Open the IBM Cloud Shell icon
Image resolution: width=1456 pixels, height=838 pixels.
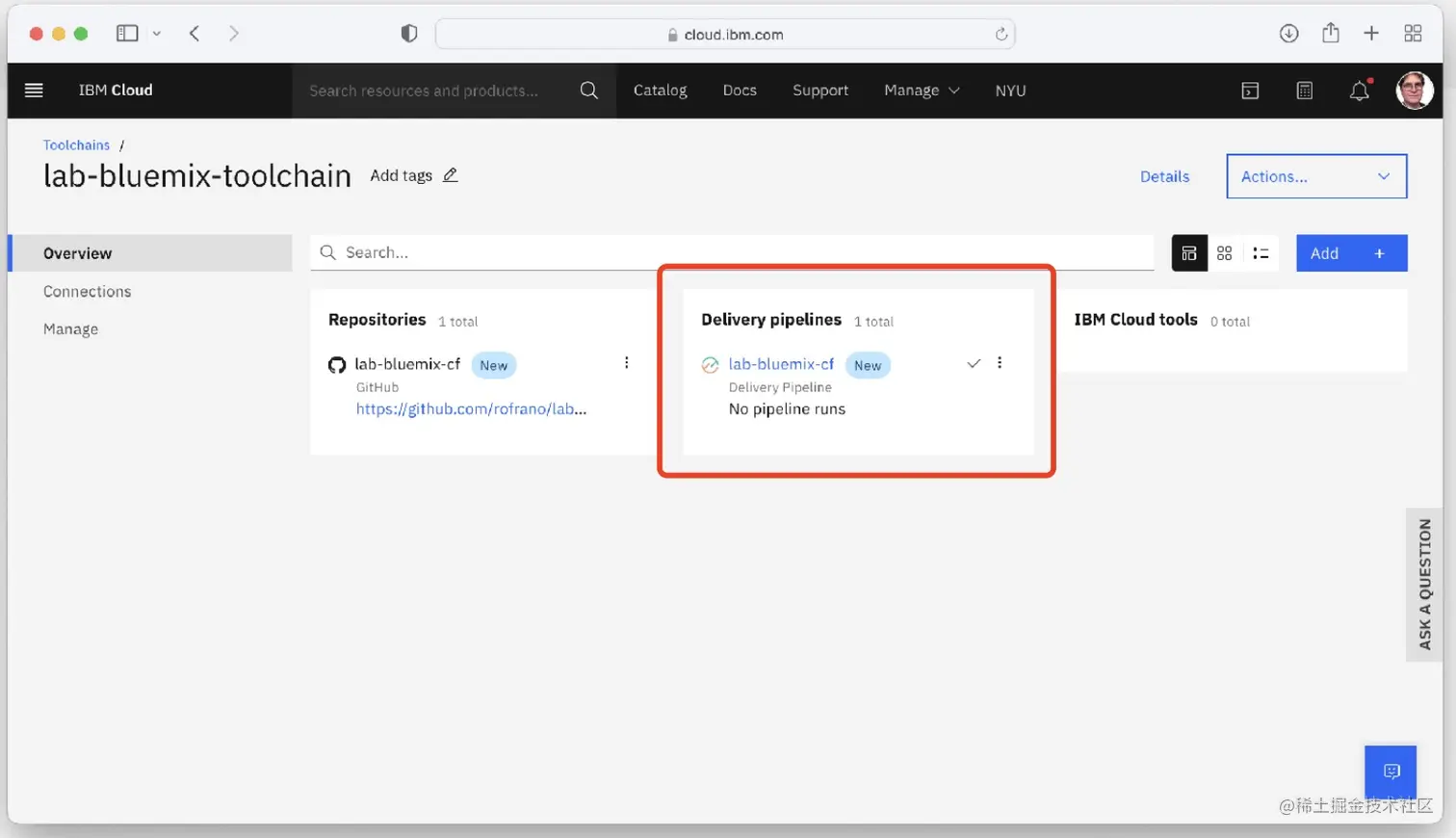click(1250, 91)
